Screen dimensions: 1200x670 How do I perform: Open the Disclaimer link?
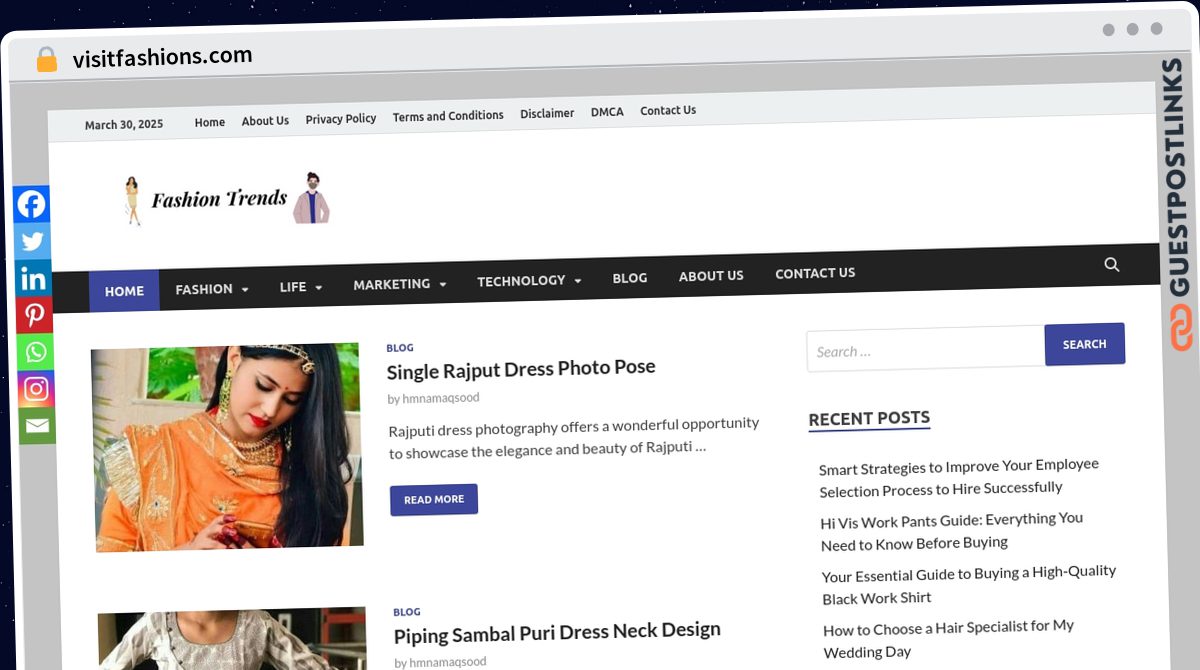pyautogui.click(x=547, y=114)
